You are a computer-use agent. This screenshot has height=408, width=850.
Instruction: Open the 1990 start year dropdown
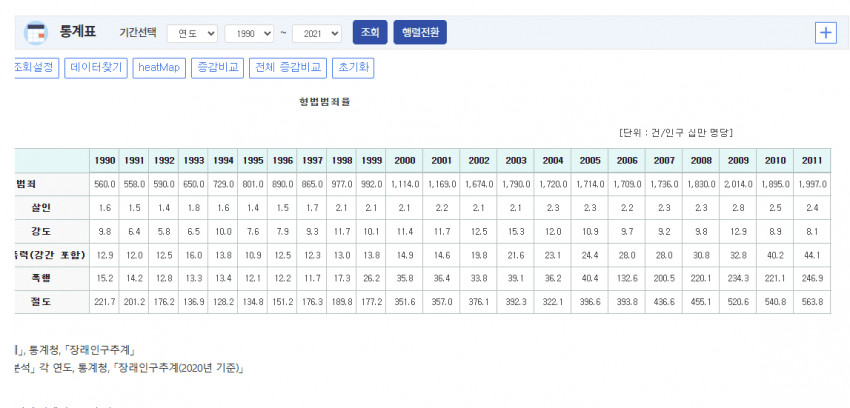coord(249,33)
